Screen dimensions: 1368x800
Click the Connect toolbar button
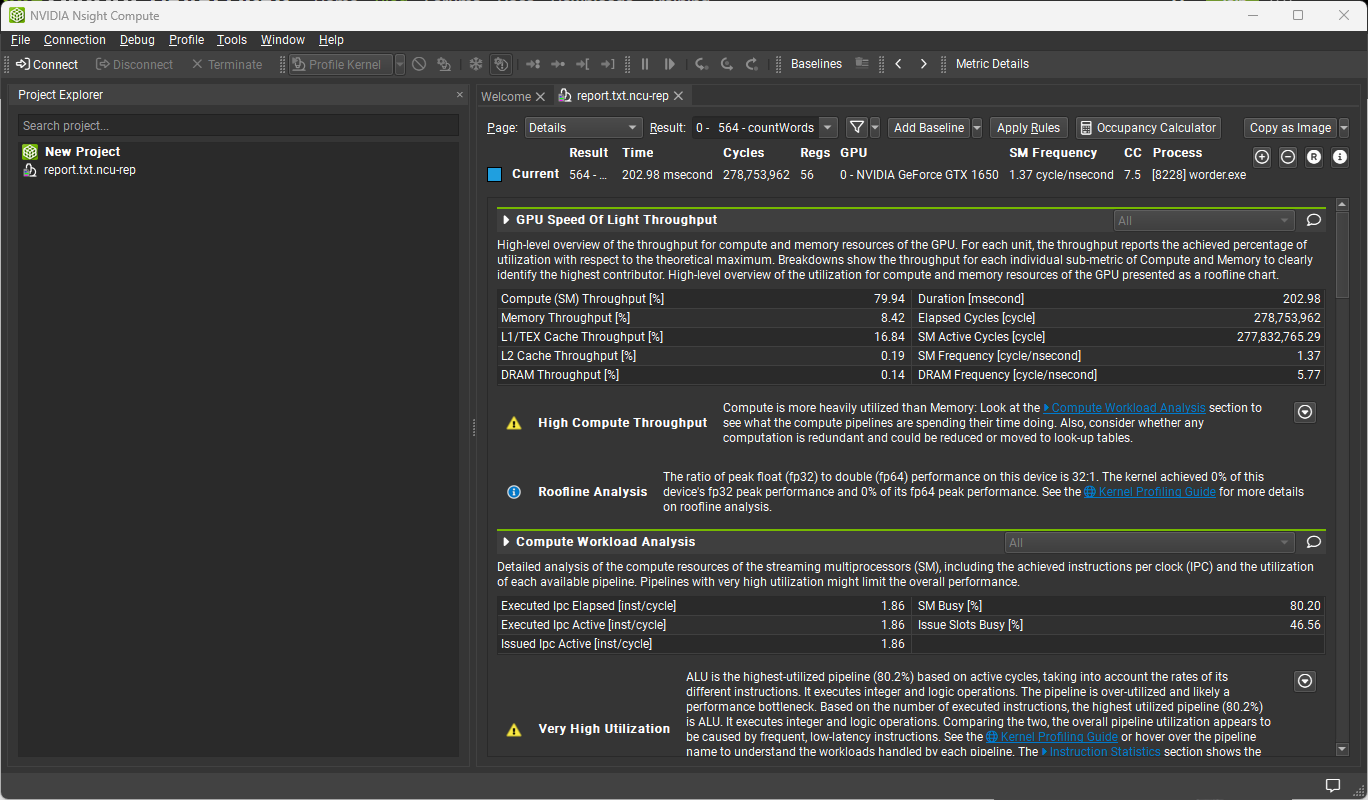coord(47,64)
